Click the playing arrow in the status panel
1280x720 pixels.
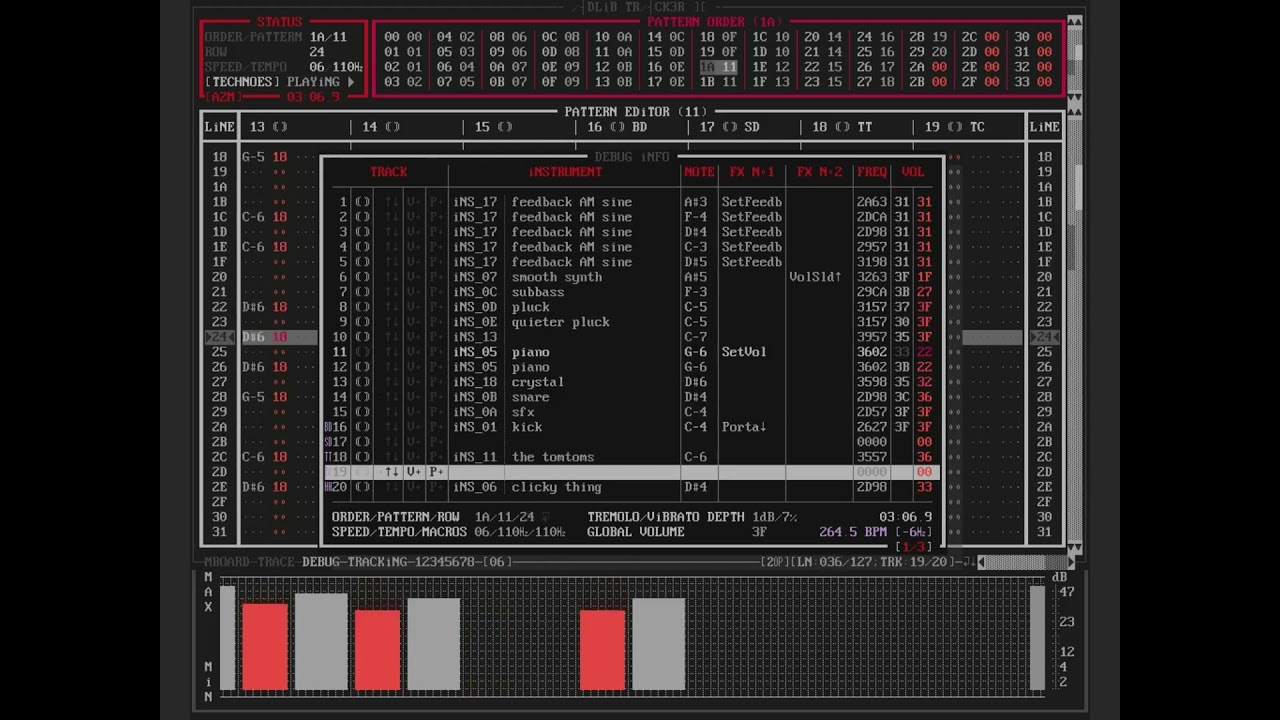pos(350,82)
